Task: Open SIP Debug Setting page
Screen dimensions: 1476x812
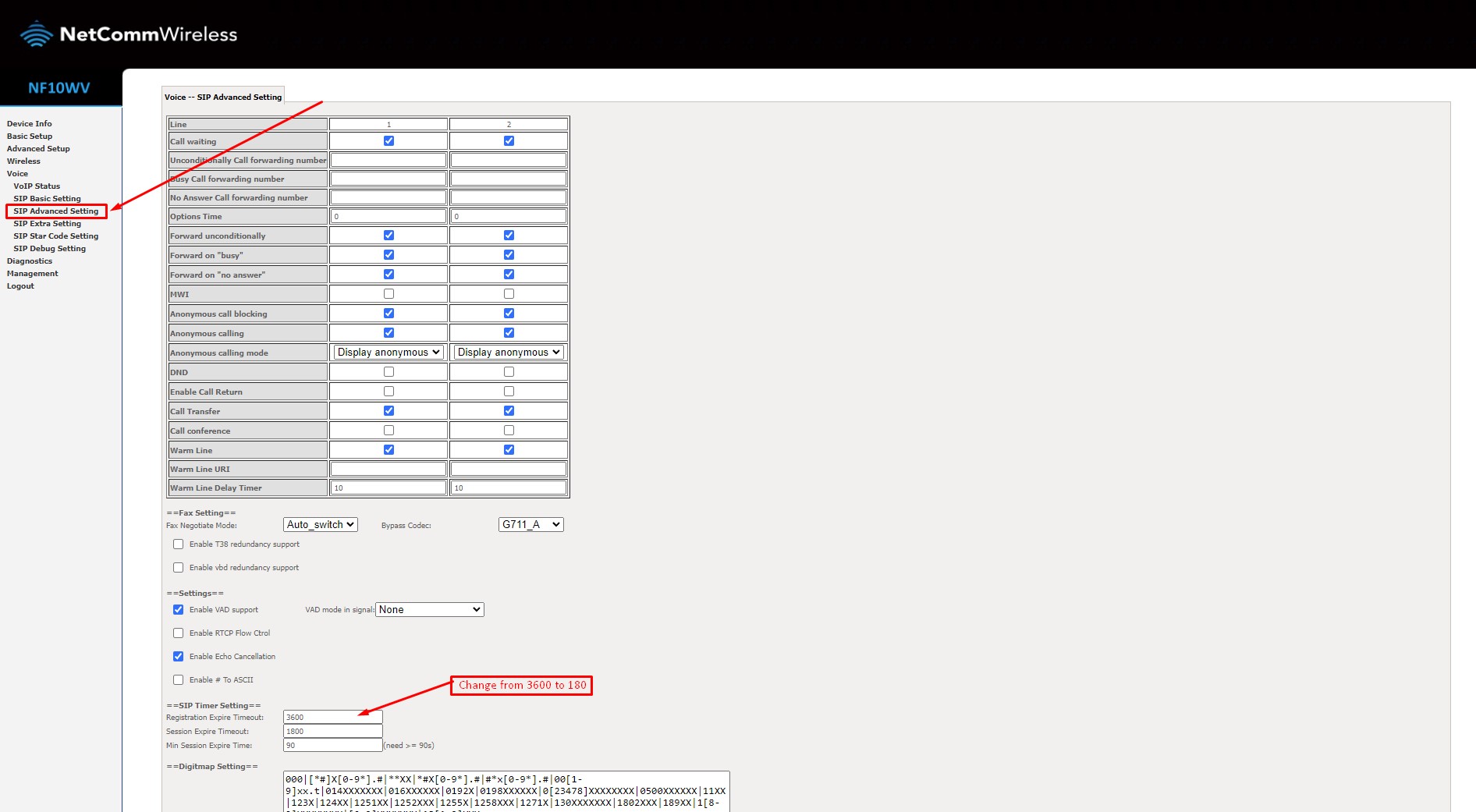Action: coord(50,248)
